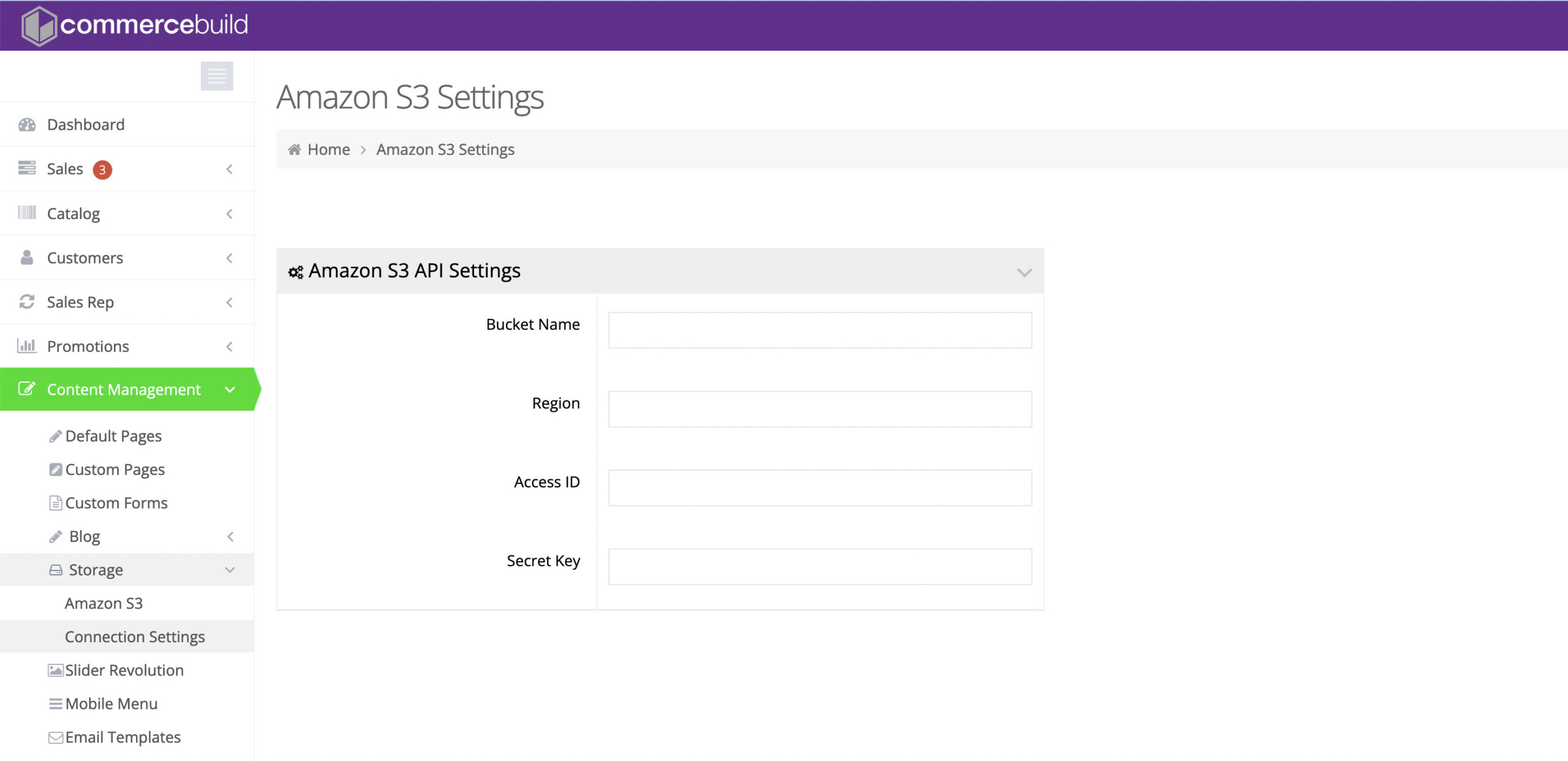Click the Amazon S3 Settings breadcrumb
The width and height of the screenshot is (1568, 761).
(x=445, y=149)
